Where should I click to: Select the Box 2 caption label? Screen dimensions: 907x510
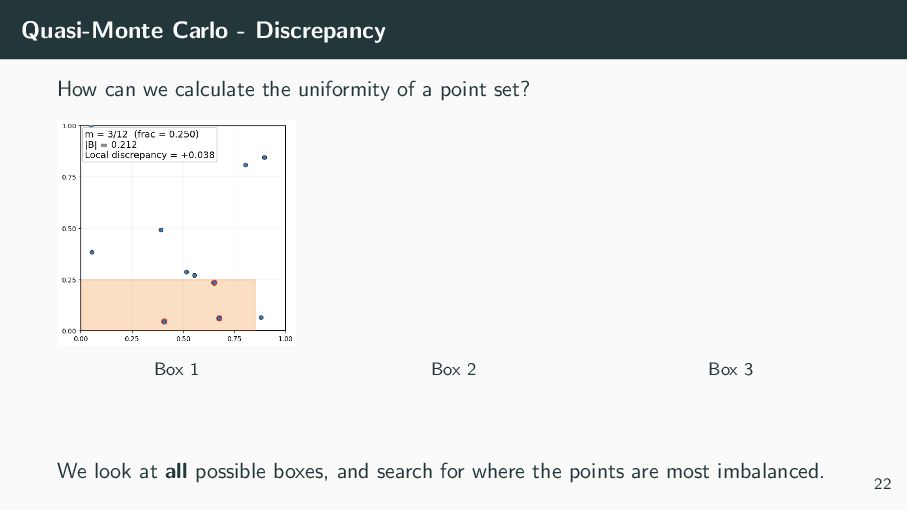pos(454,369)
